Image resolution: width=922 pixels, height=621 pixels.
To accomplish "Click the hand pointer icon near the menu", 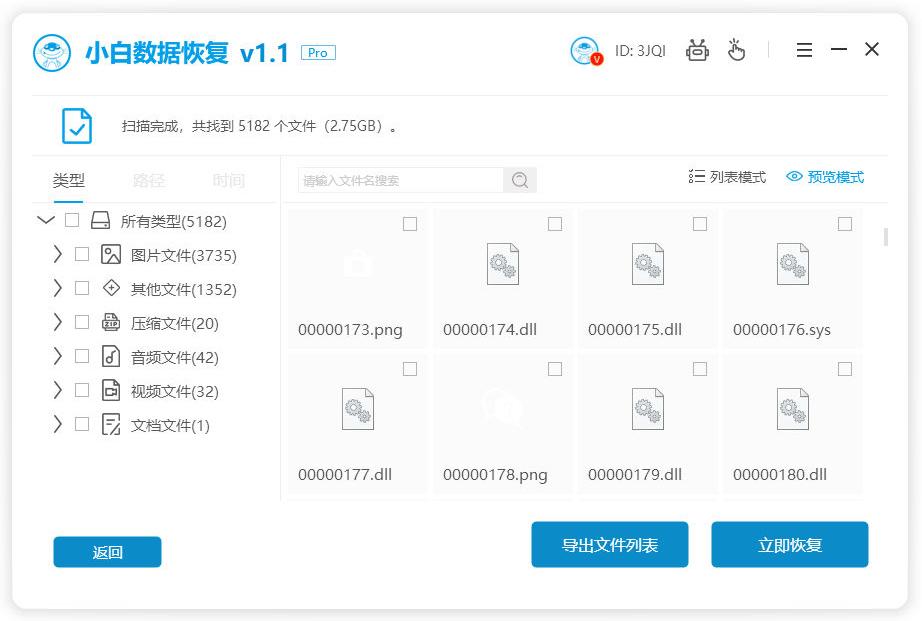I will pyautogui.click(x=737, y=49).
